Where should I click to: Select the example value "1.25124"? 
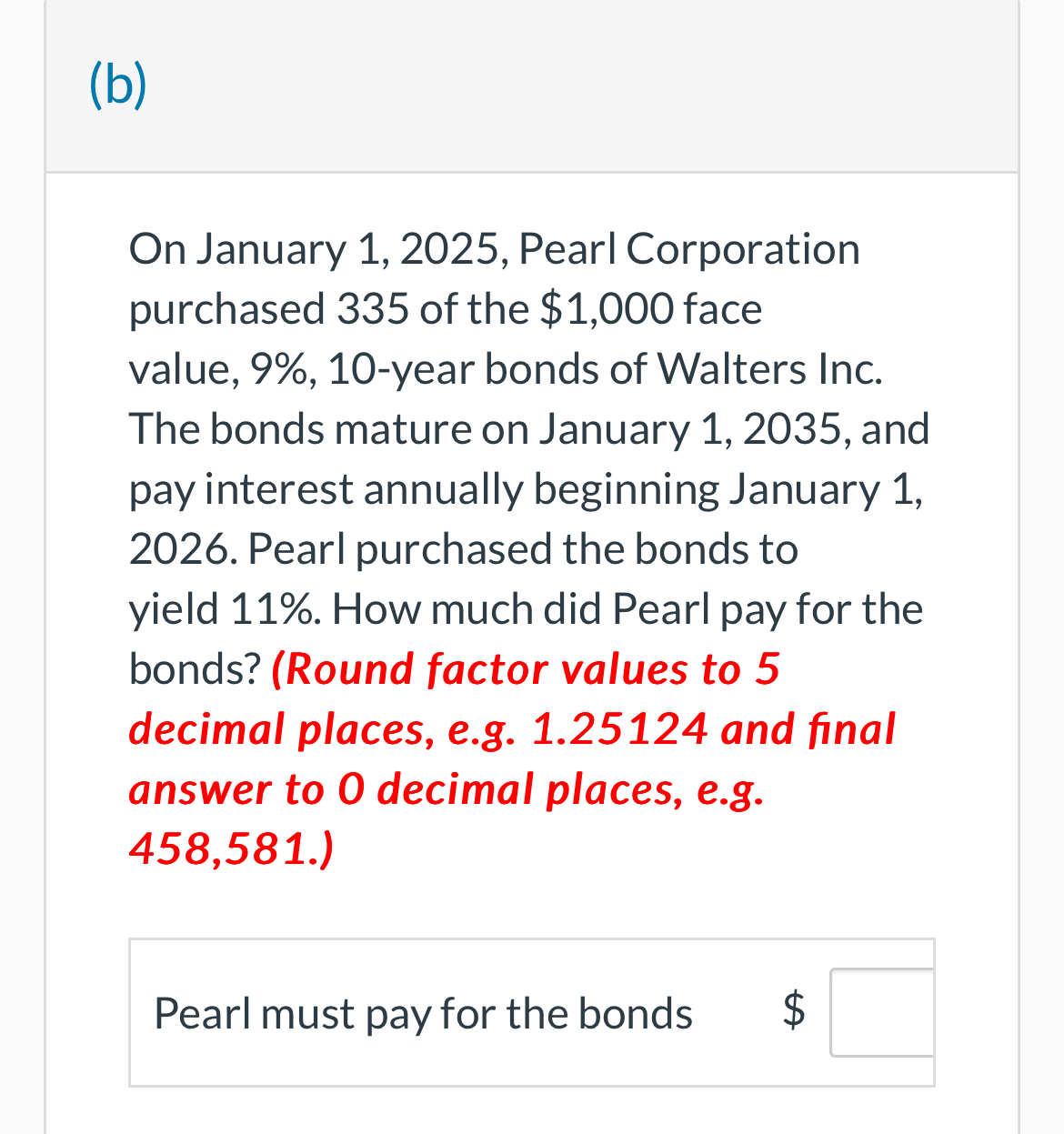(x=618, y=728)
